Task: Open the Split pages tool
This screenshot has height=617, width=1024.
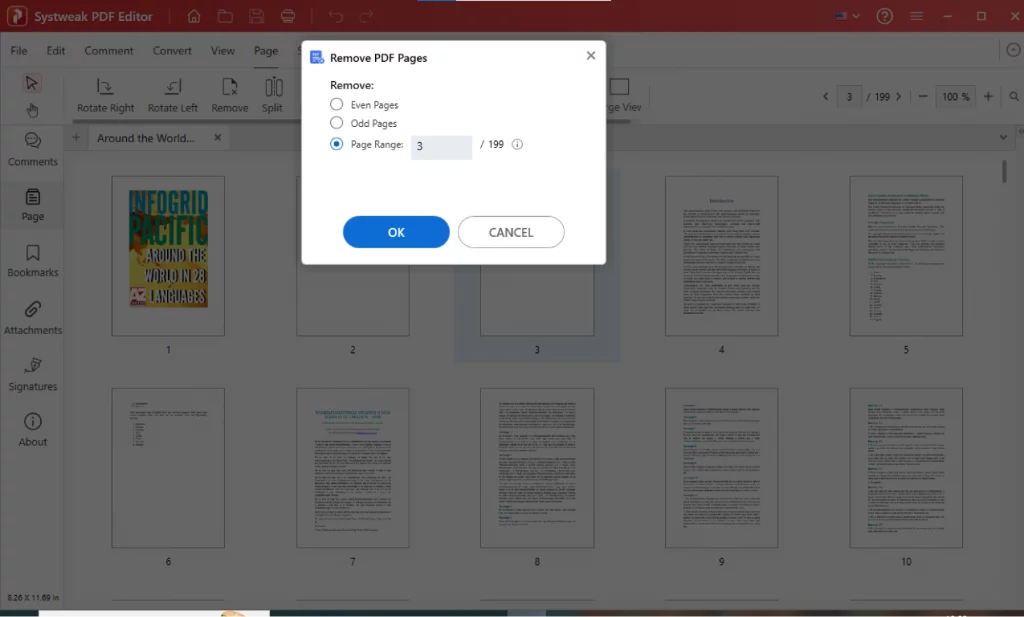Action: click(x=272, y=93)
